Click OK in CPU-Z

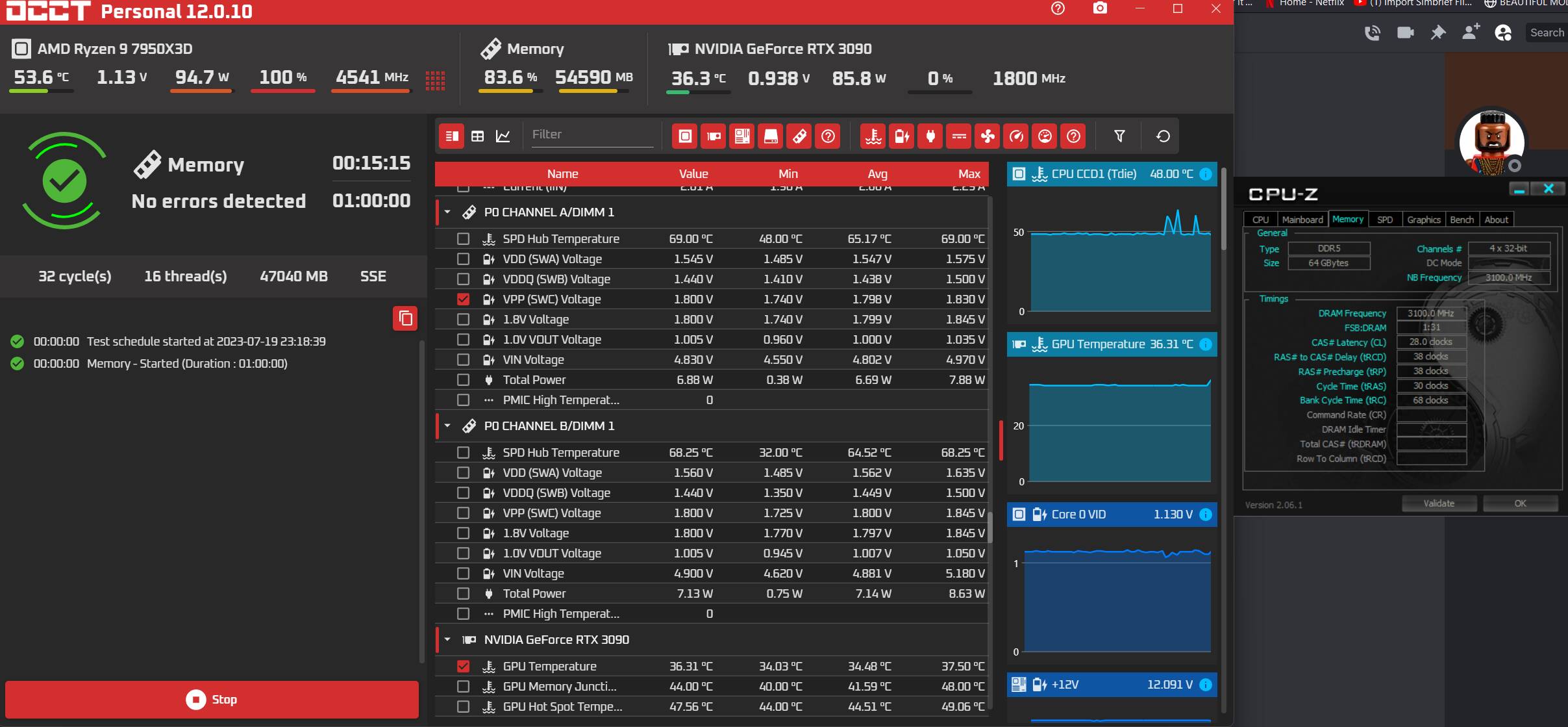tap(1521, 504)
